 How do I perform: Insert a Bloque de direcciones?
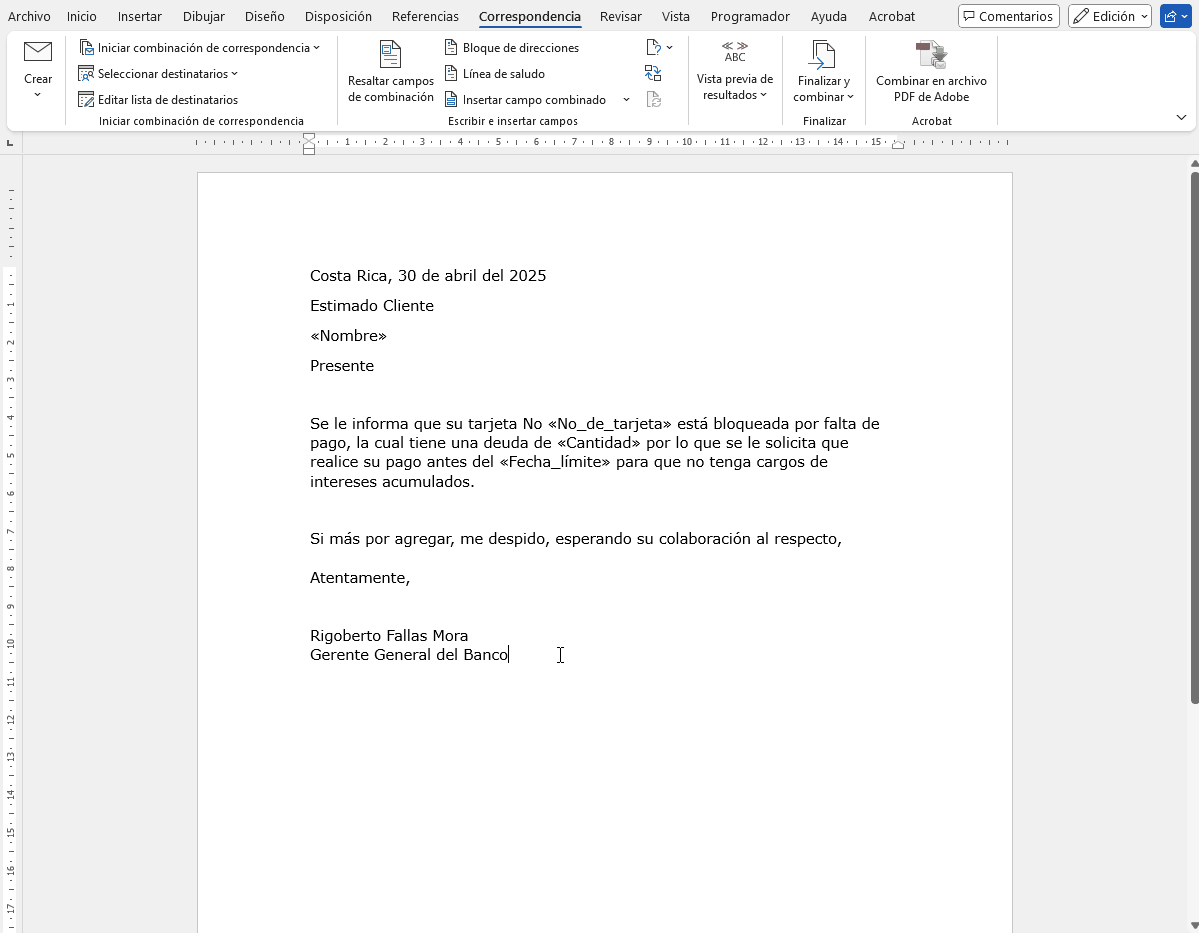pyautogui.click(x=511, y=48)
